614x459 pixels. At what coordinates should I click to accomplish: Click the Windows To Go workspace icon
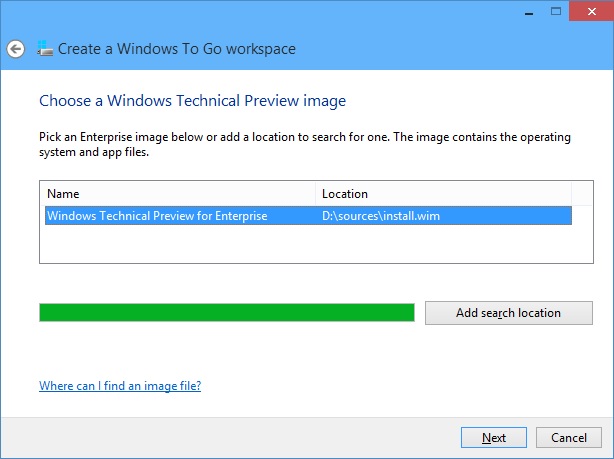point(45,48)
